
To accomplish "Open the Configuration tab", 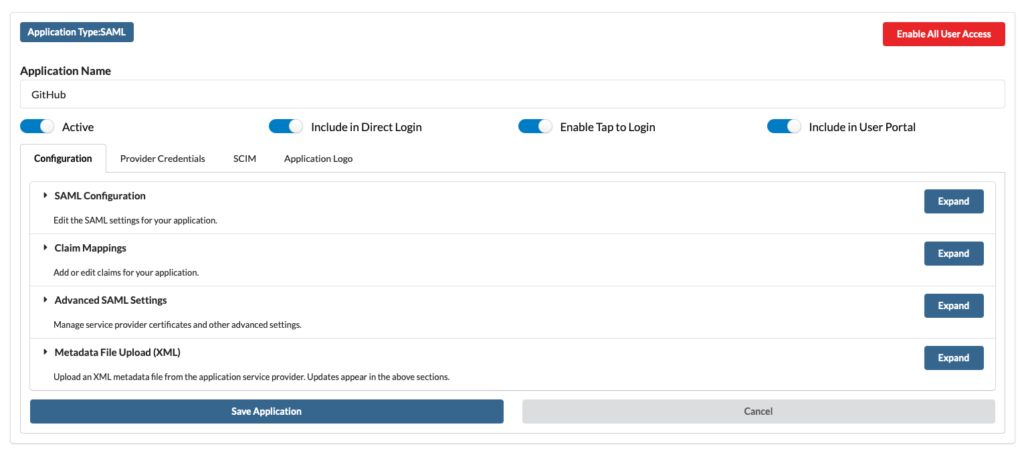I will pos(63,159).
